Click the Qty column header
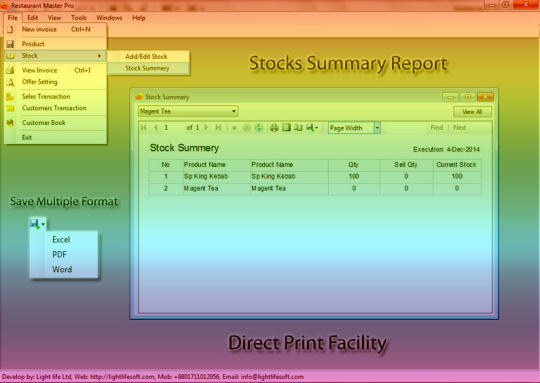 (353, 165)
